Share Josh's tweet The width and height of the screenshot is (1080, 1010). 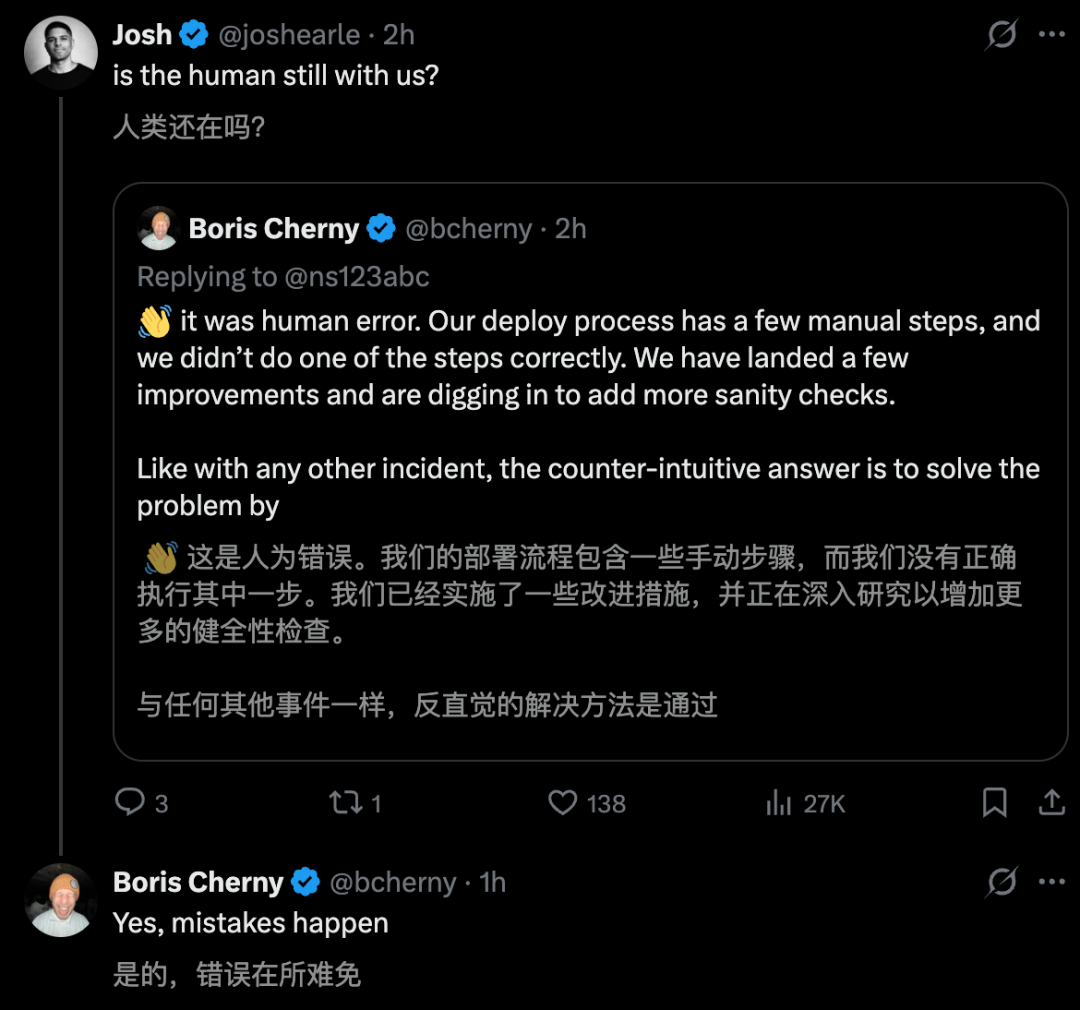pos(1051,802)
